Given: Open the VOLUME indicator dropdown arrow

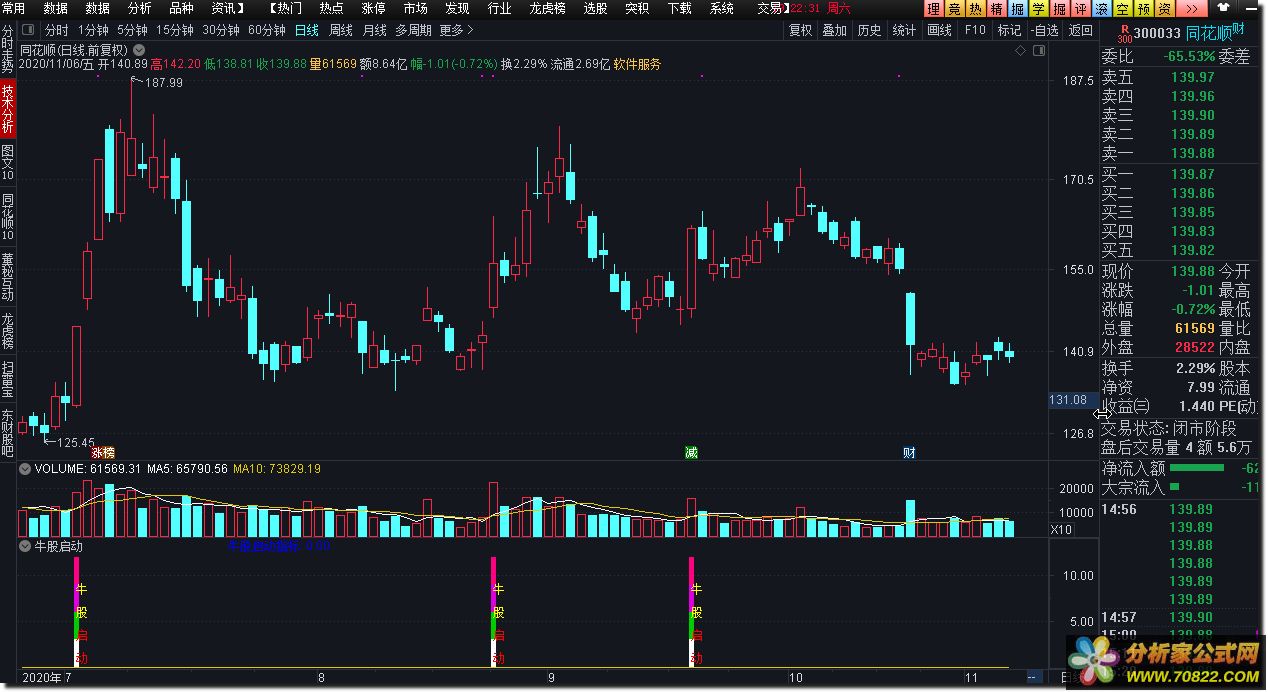Looking at the screenshot, I should click(x=25, y=468).
